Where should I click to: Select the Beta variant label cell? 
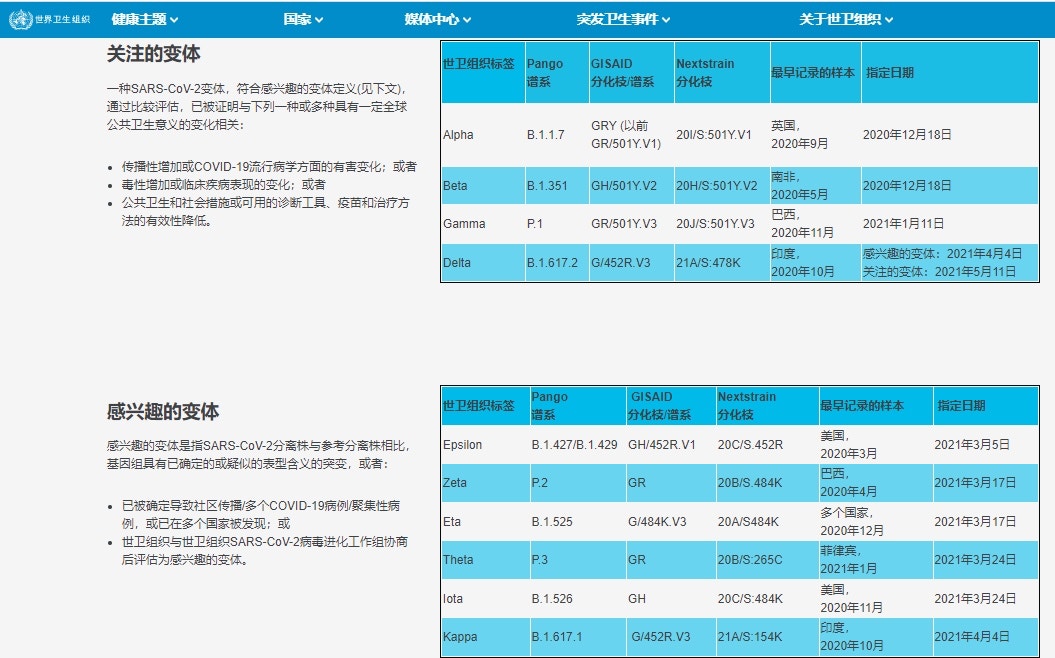(x=455, y=186)
